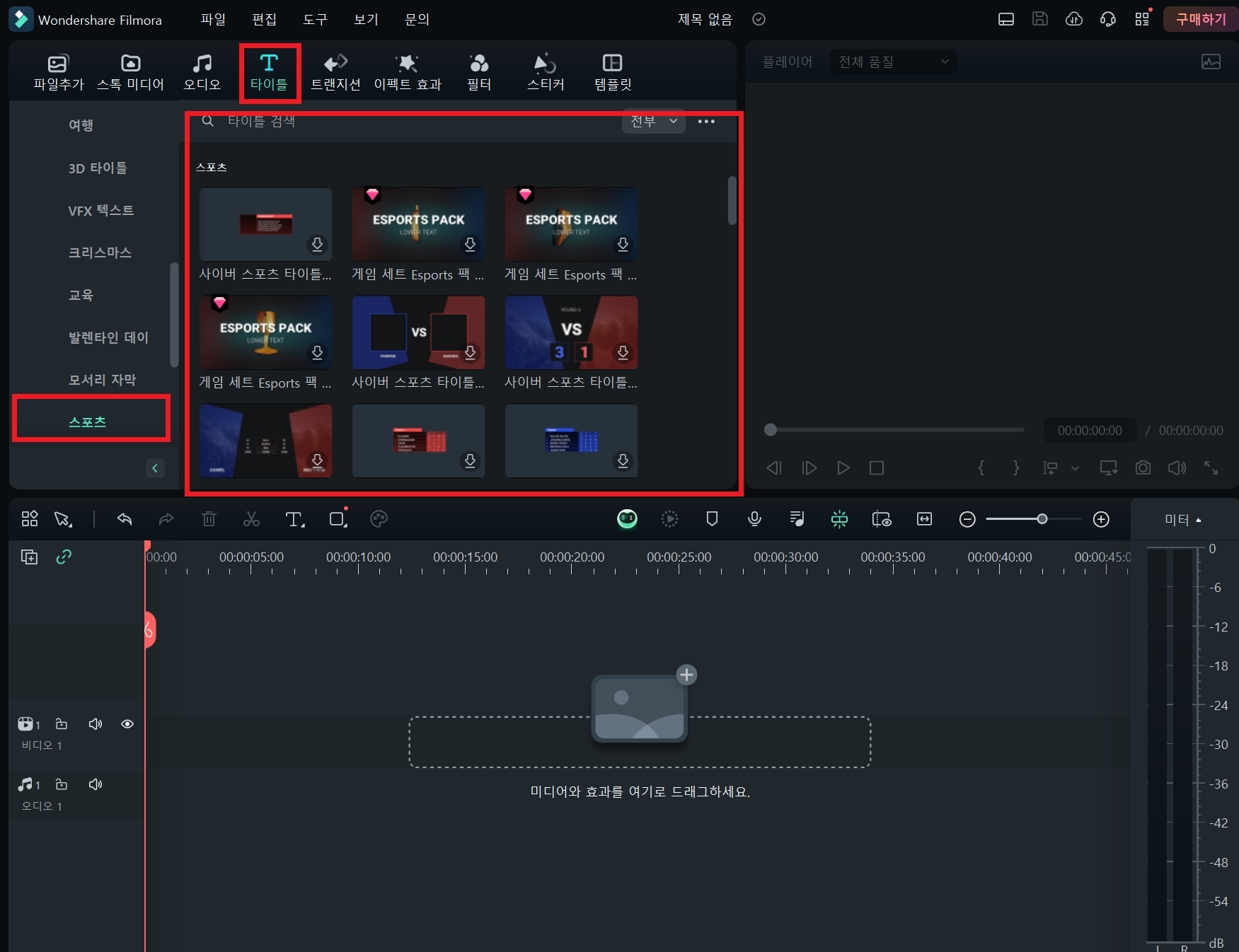Open the 문의 menu
Viewport: 1239px width, 952px height.
coord(417,19)
